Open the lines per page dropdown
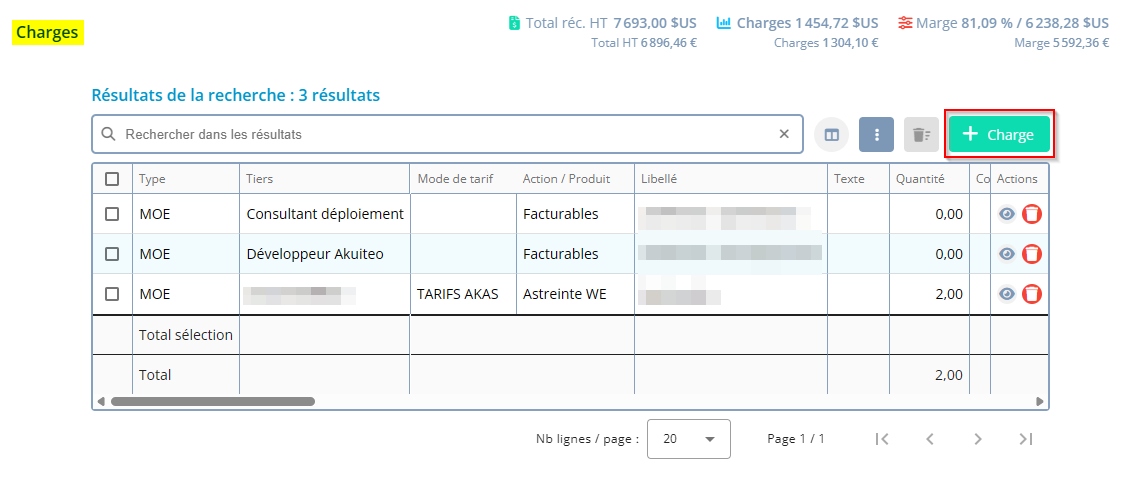1141x483 pixels. [689, 439]
